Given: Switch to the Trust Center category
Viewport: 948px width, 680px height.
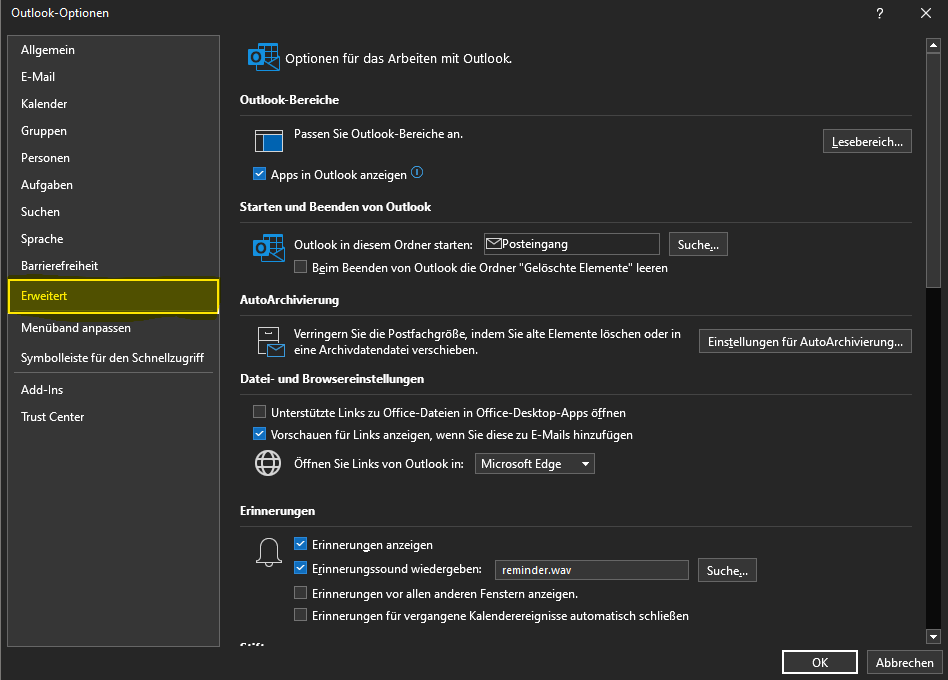Looking at the screenshot, I should 52,417.
